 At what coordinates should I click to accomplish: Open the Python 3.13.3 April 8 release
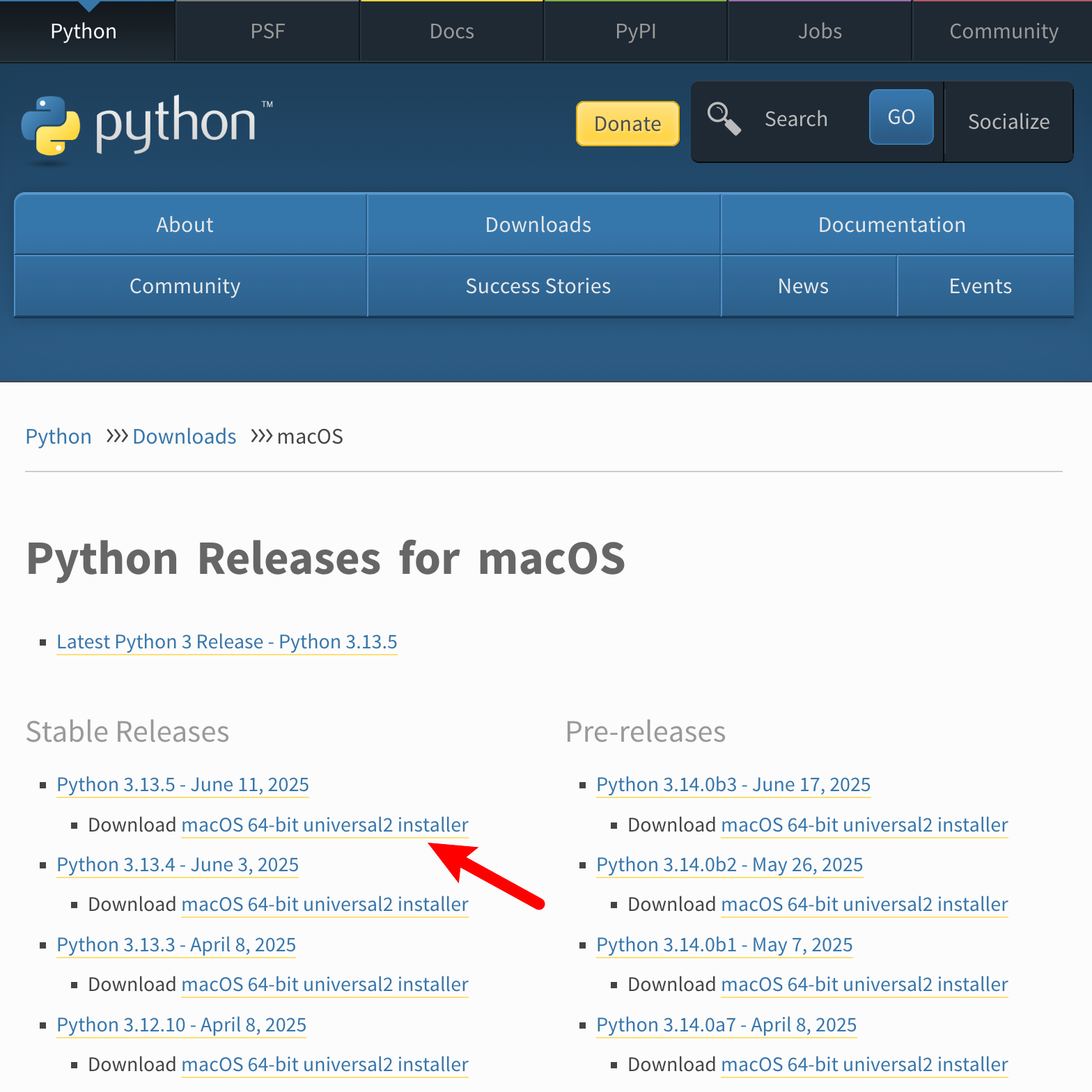point(176,944)
